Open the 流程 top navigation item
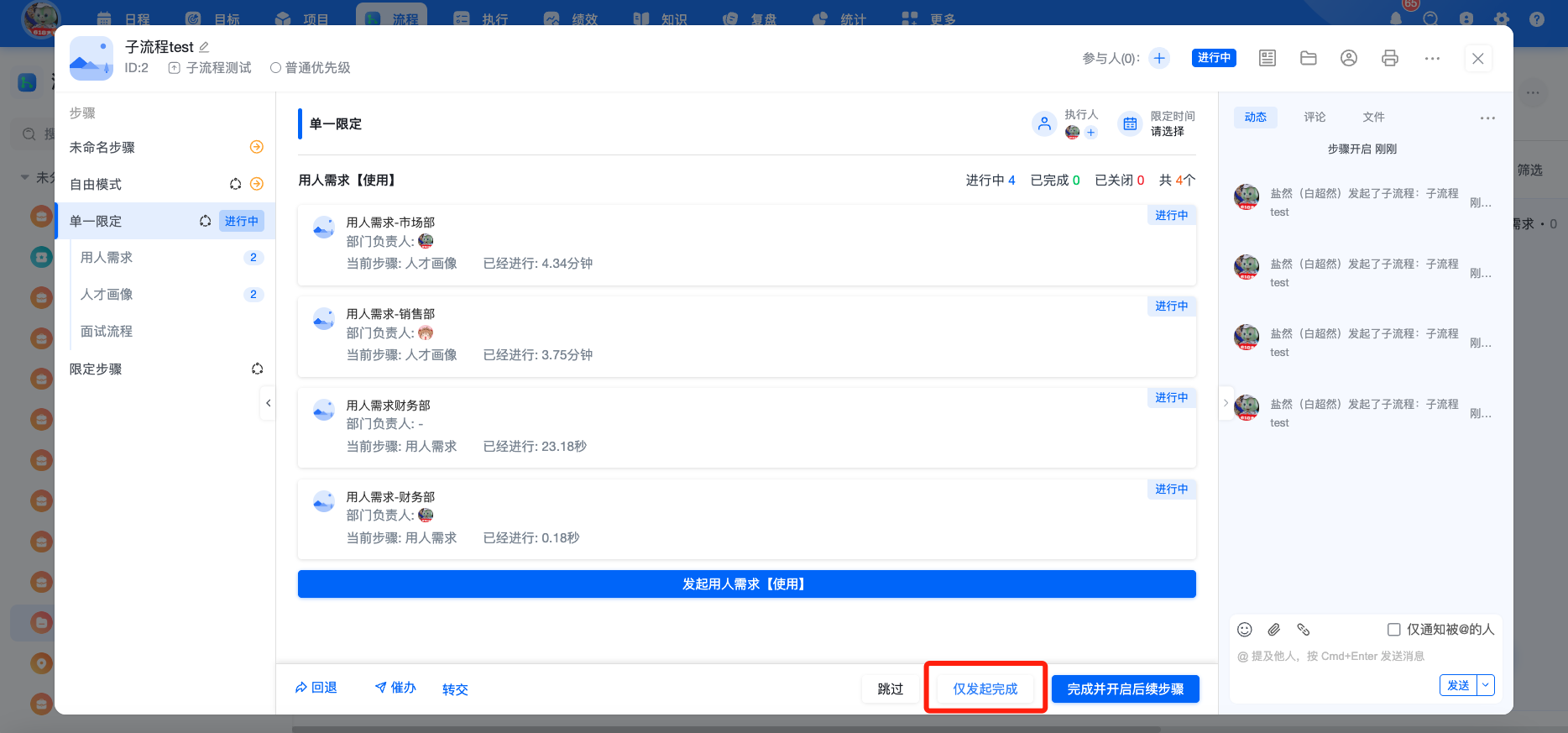 [391, 17]
